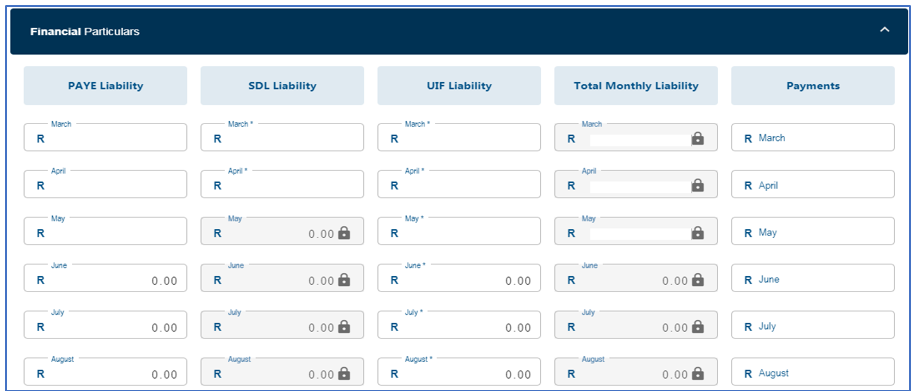Image resolution: width=913 pixels, height=392 pixels.
Task: Select the UIF Liability column header
Action: [x=459, y=86]
